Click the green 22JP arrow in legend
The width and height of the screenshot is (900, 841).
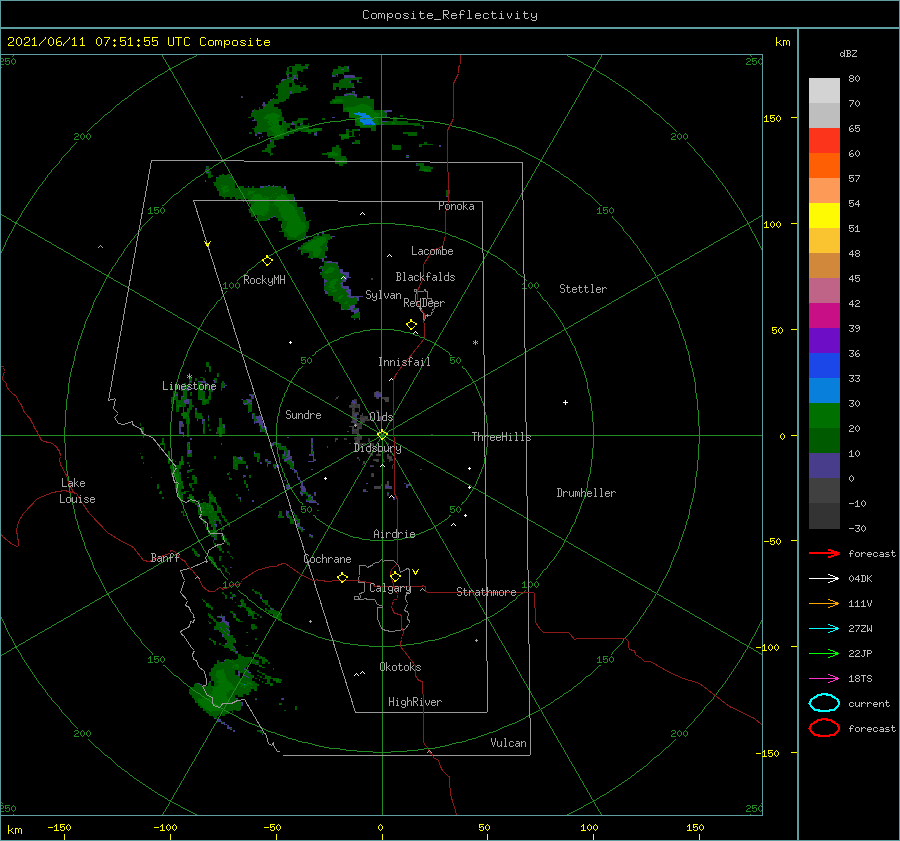click(x=824, y=653)
